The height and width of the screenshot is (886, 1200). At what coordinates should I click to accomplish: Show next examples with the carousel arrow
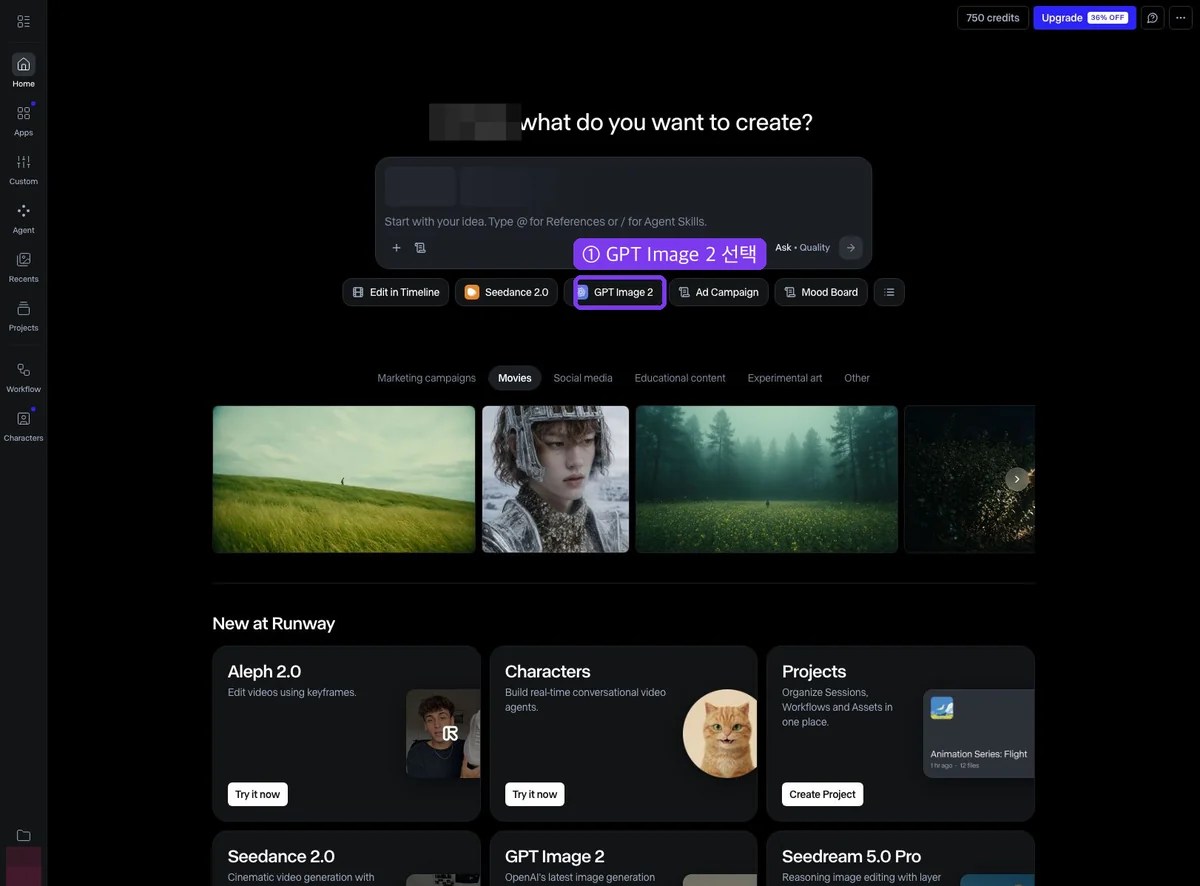(1017, 479)
